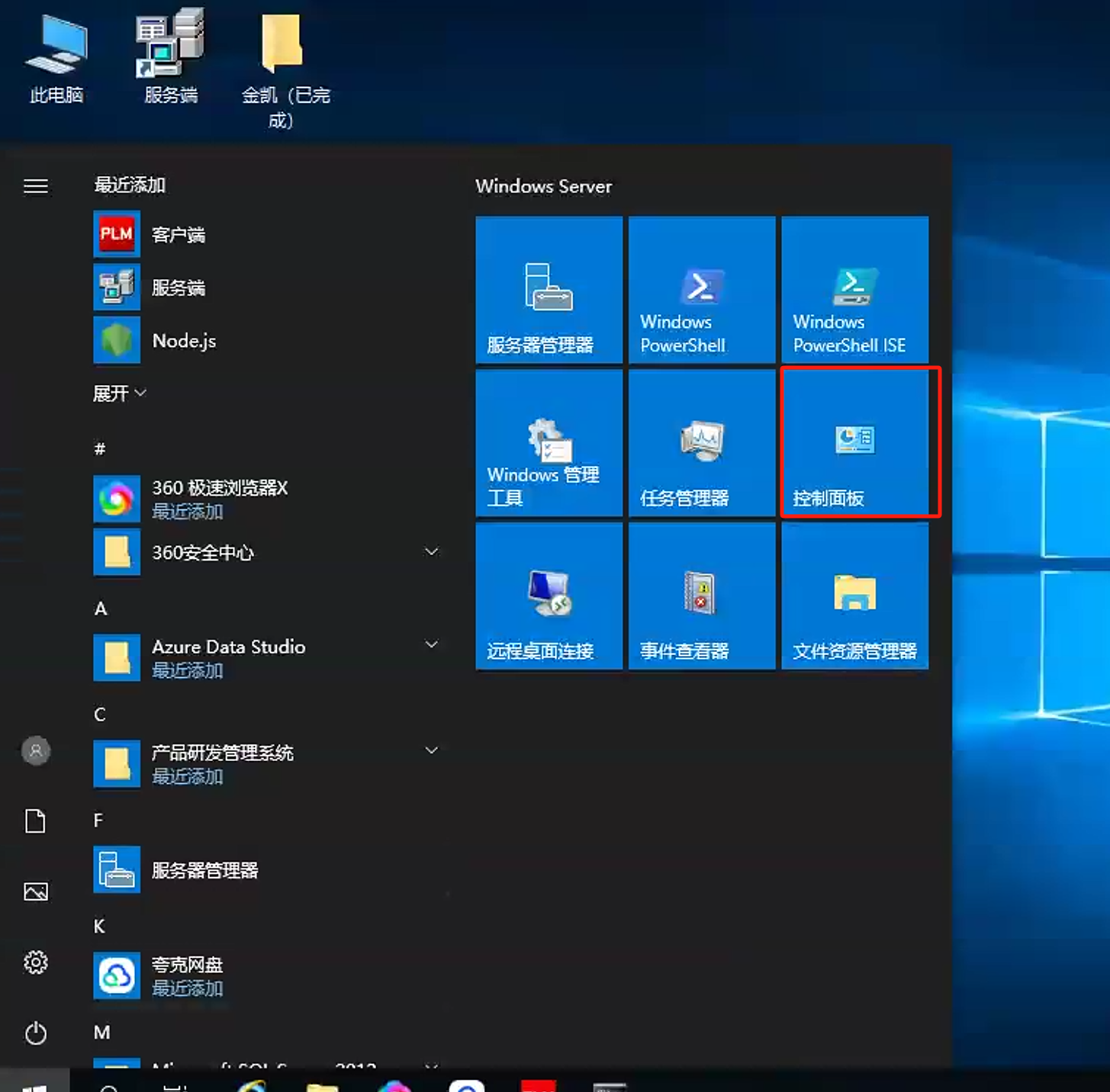Launch 夸克网盘 from the app list

coord(267,975)
